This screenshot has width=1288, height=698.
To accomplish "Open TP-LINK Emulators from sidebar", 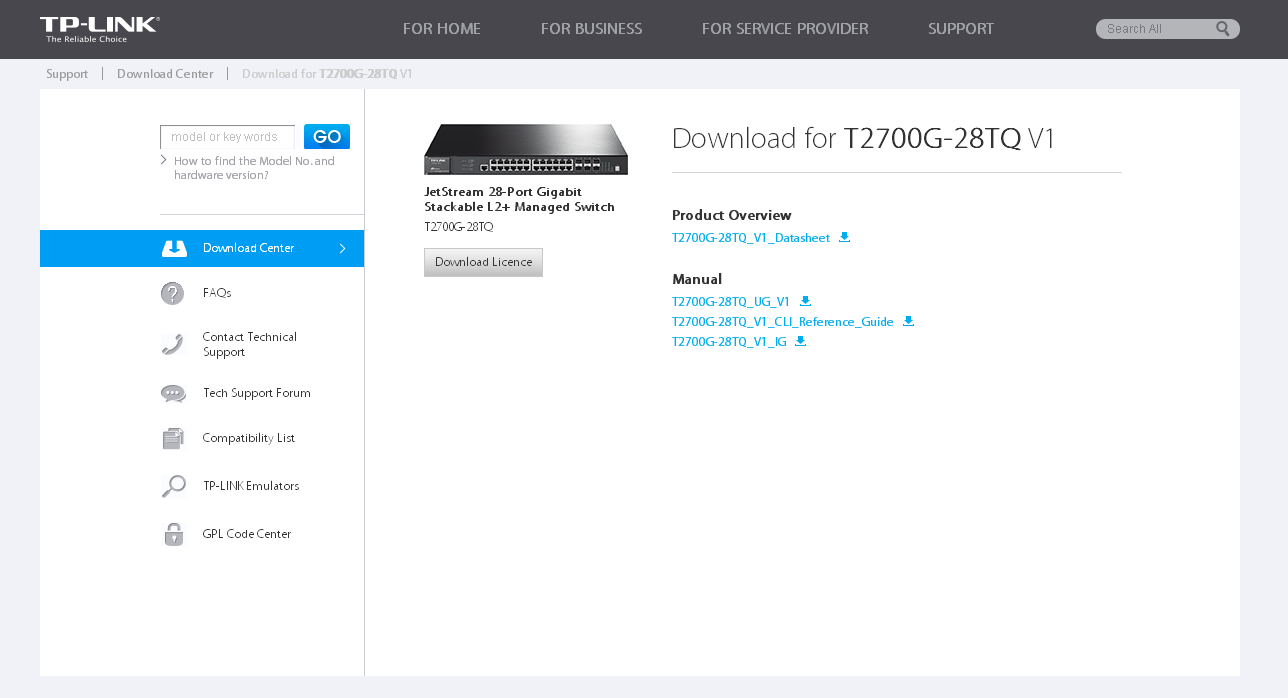I will click(x=251, y=486).
